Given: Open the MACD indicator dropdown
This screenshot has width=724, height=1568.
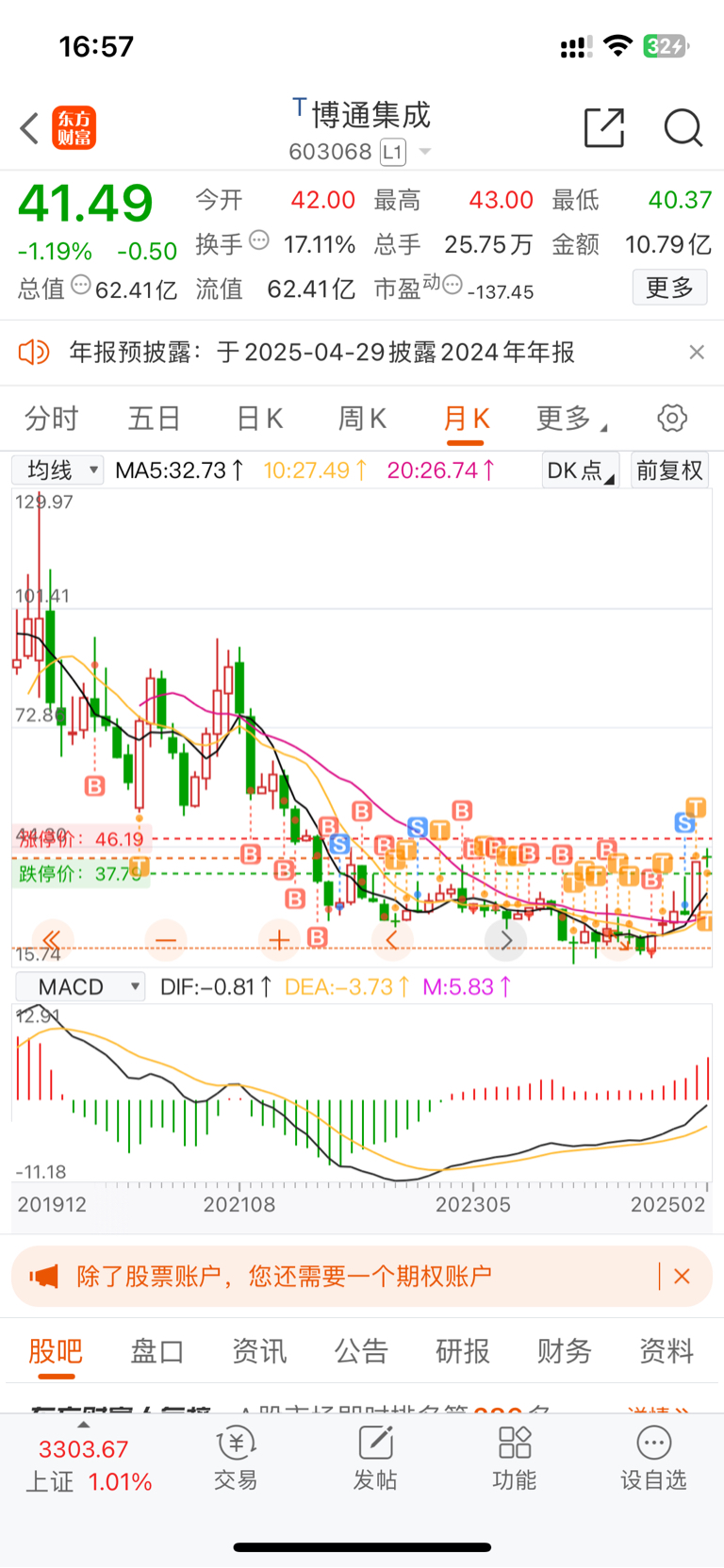Looking at the screenshot, I should [x=80, y=986].
